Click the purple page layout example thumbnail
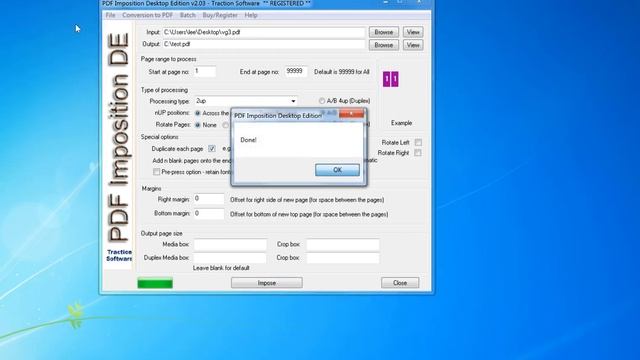640x360 pixels. point(391,79)
